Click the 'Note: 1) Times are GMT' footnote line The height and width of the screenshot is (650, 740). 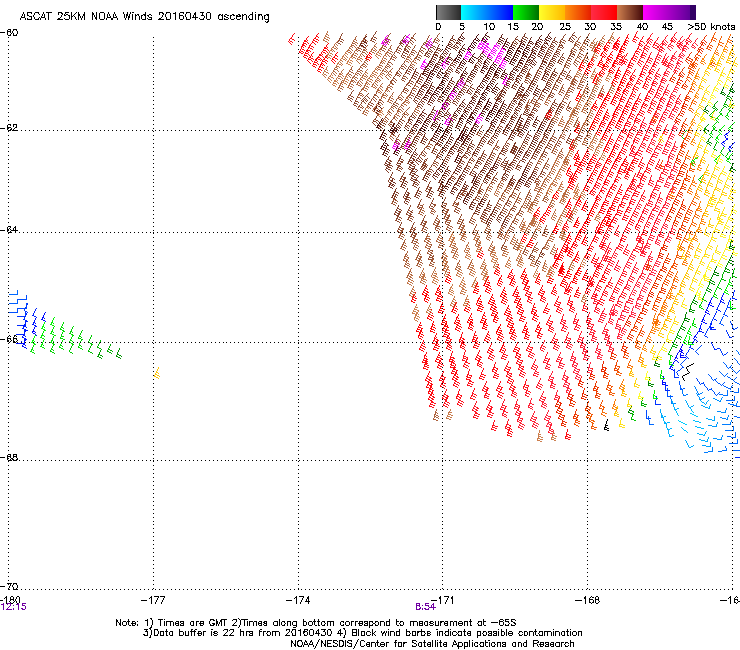pos(316,623)
